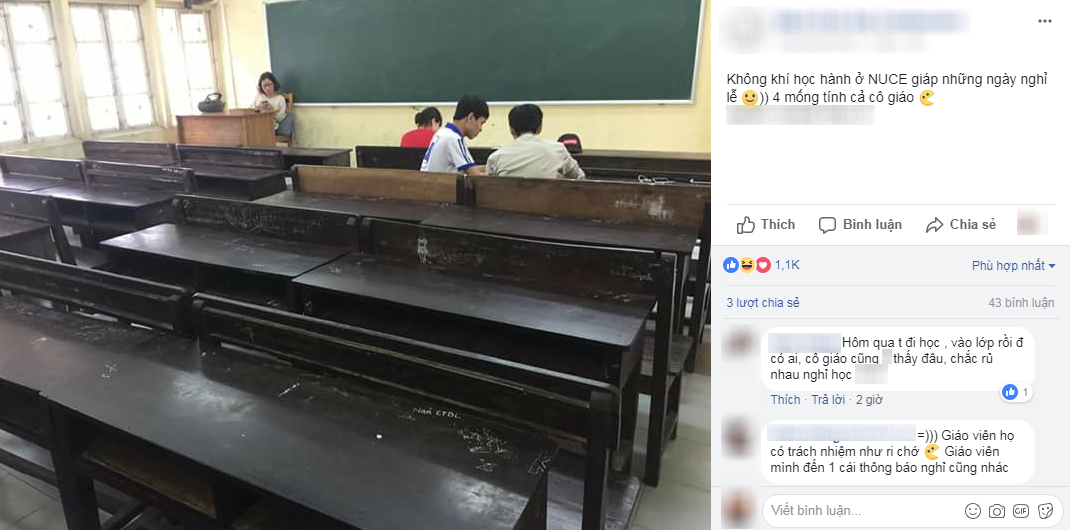Like the first comment via Thích link
The height and width of the screenshot is (530, 1070).
pos(785,400)
